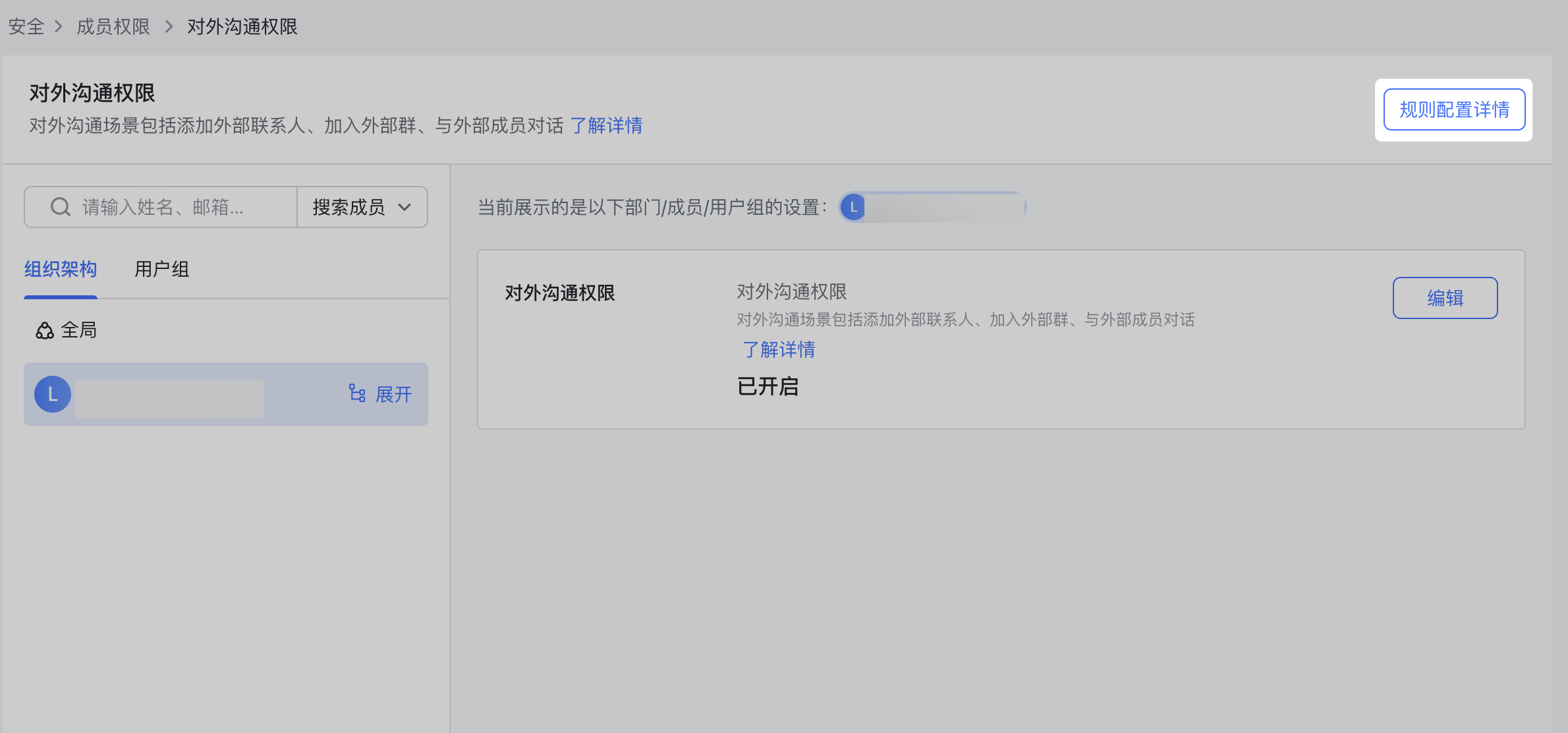Click the search magnifier icon
Viewport: 1568px width, 733px height.
[60, 207]
